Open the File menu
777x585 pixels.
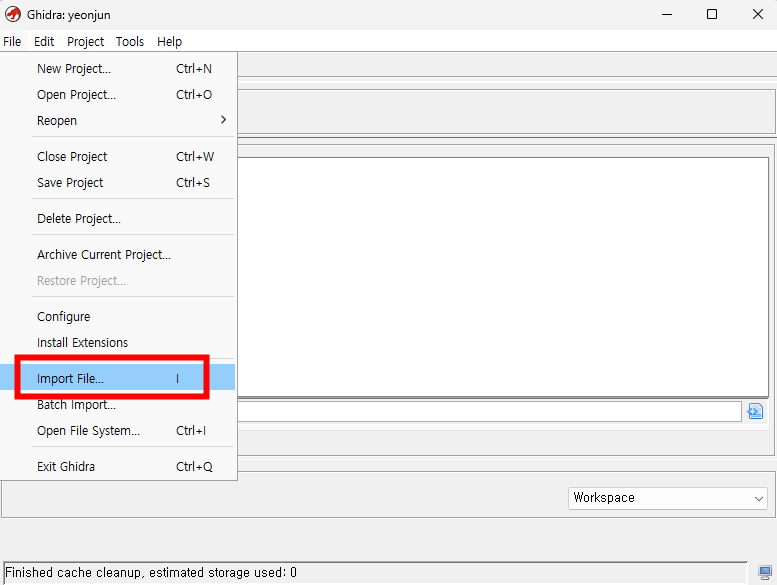click(12, 42)
